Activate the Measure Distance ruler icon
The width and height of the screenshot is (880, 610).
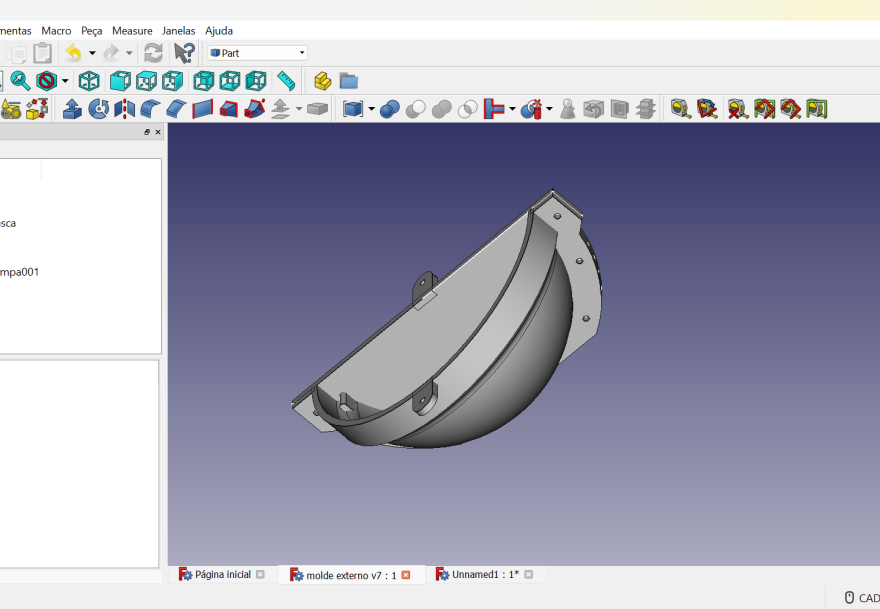tap(286, 81)
